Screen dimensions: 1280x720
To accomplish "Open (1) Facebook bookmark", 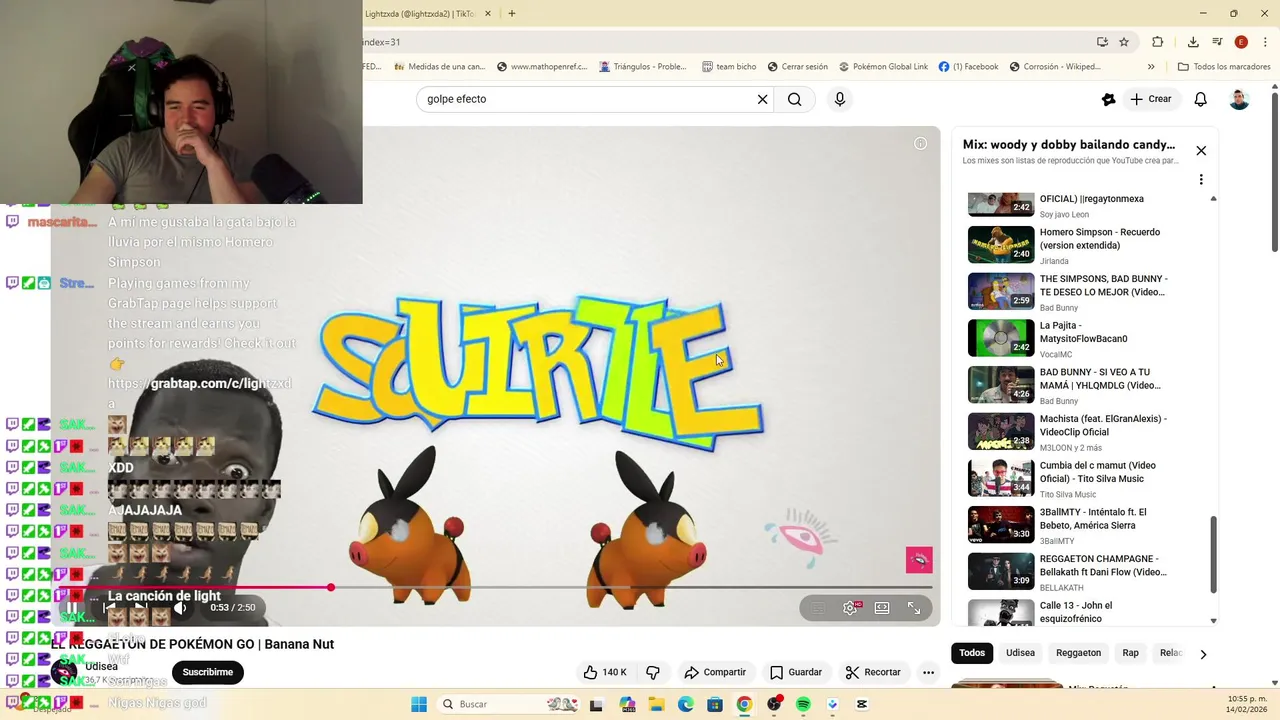I will point(968,67).
